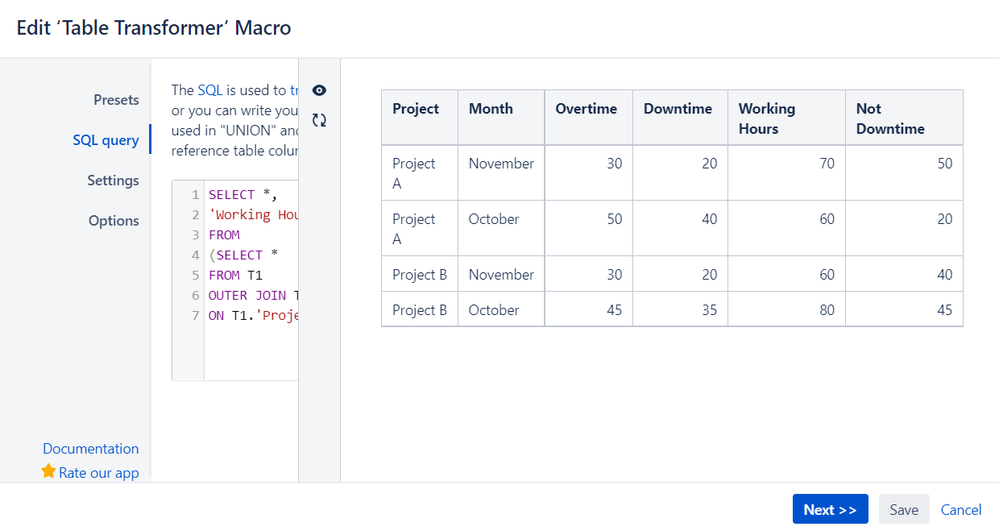999x531 pixels.
Task: Select the SQL query tab
Action: point(106,140)
